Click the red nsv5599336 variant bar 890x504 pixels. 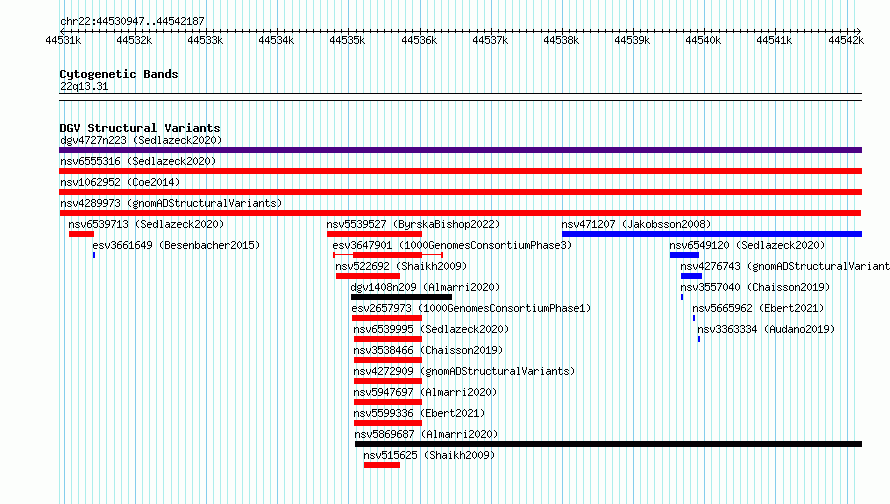pyautogui.click(x=388, y=423)
